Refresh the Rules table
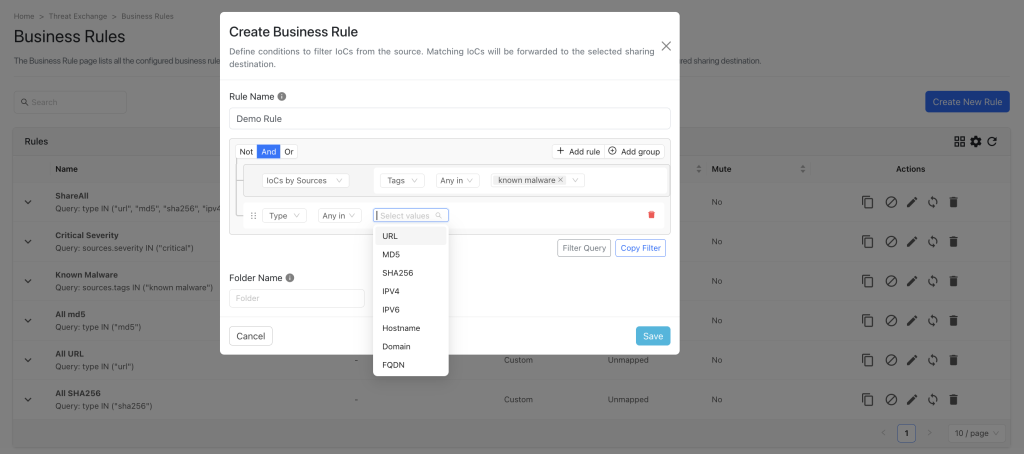This screenshot has height=454, width=1024. (x=992, y=142)
